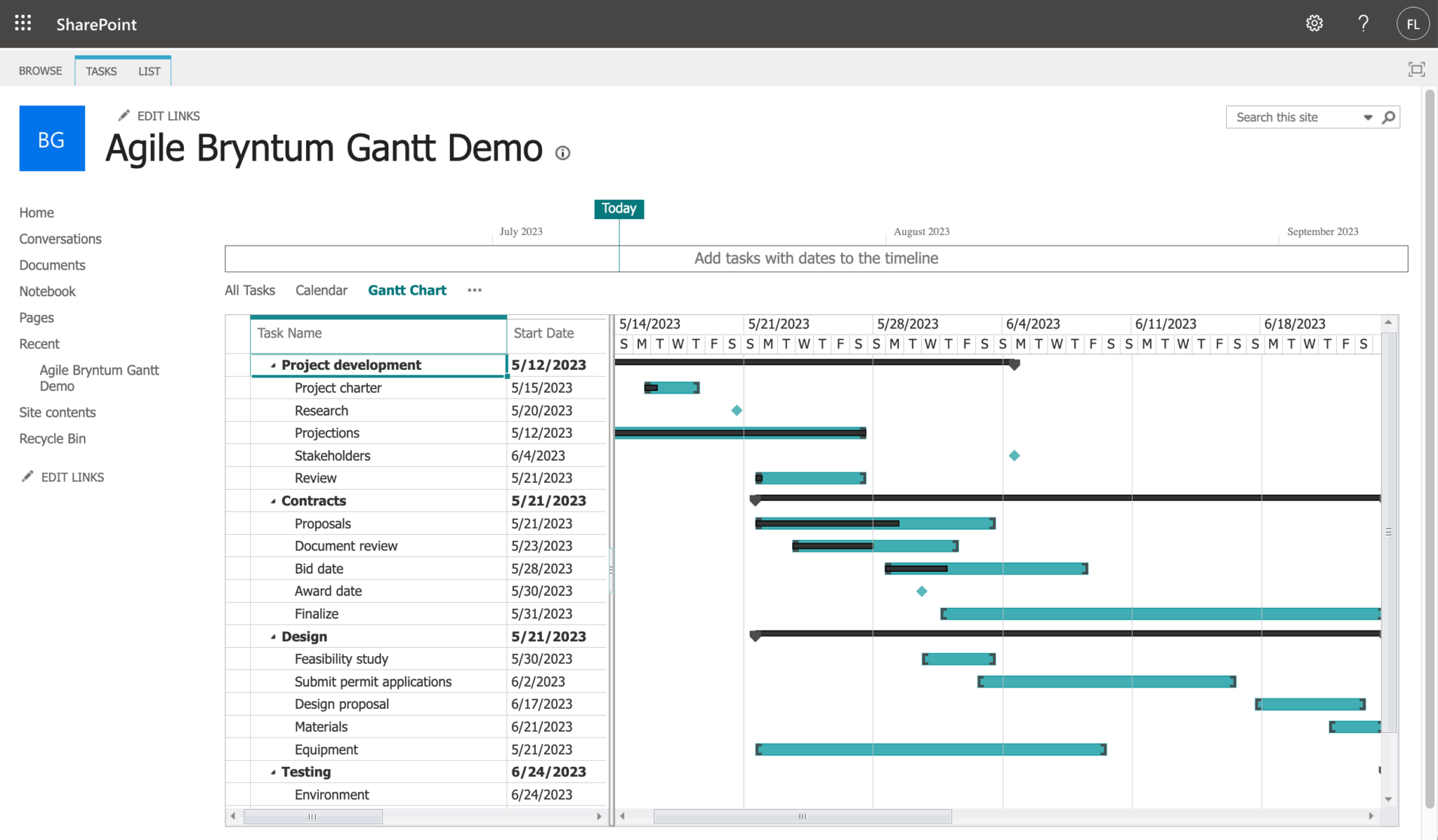The width and height of the screenshot is (1438, 840).
Task: Collapse the Project development task group
Action: (x=274, y=365)
